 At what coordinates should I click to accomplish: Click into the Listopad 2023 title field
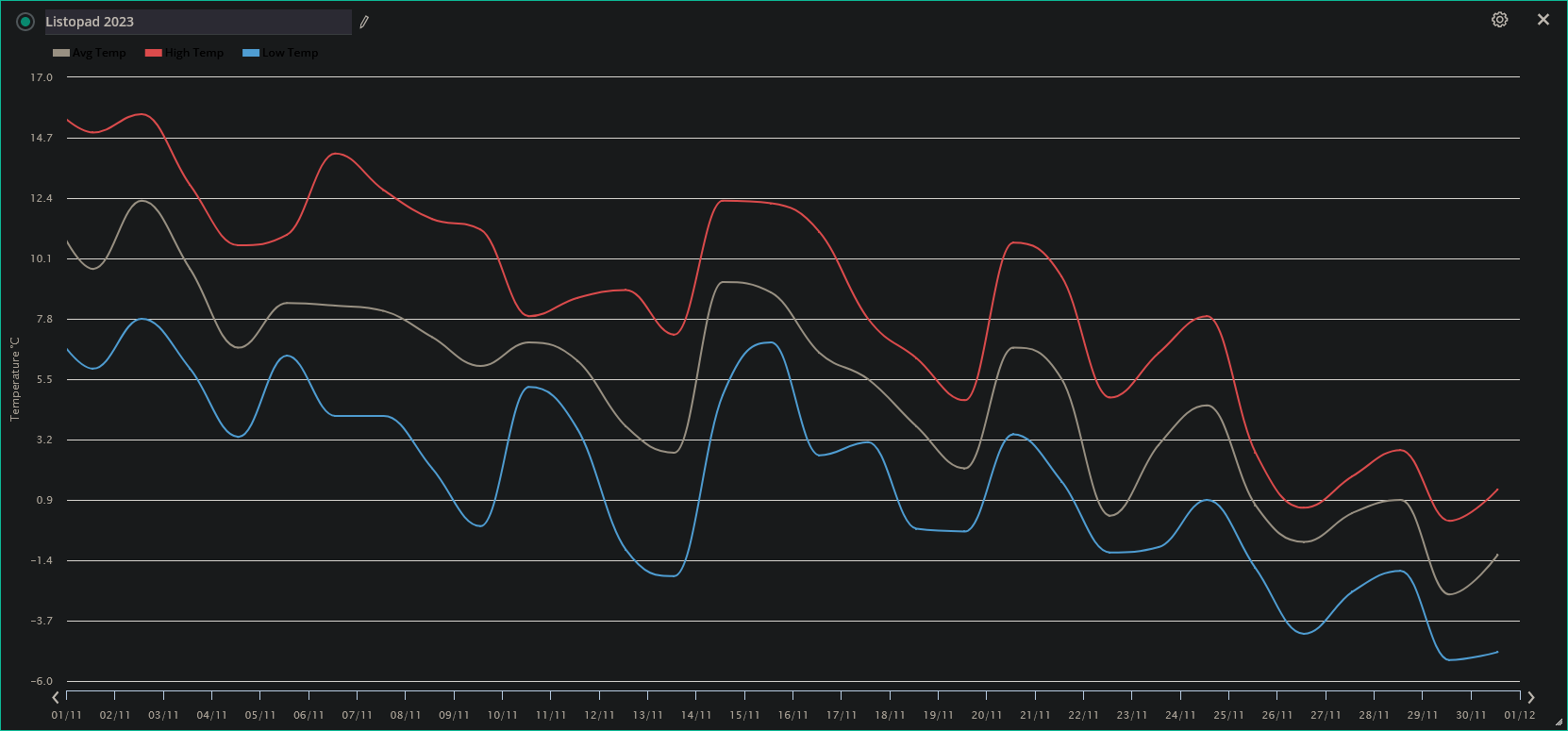pos(196,22)
